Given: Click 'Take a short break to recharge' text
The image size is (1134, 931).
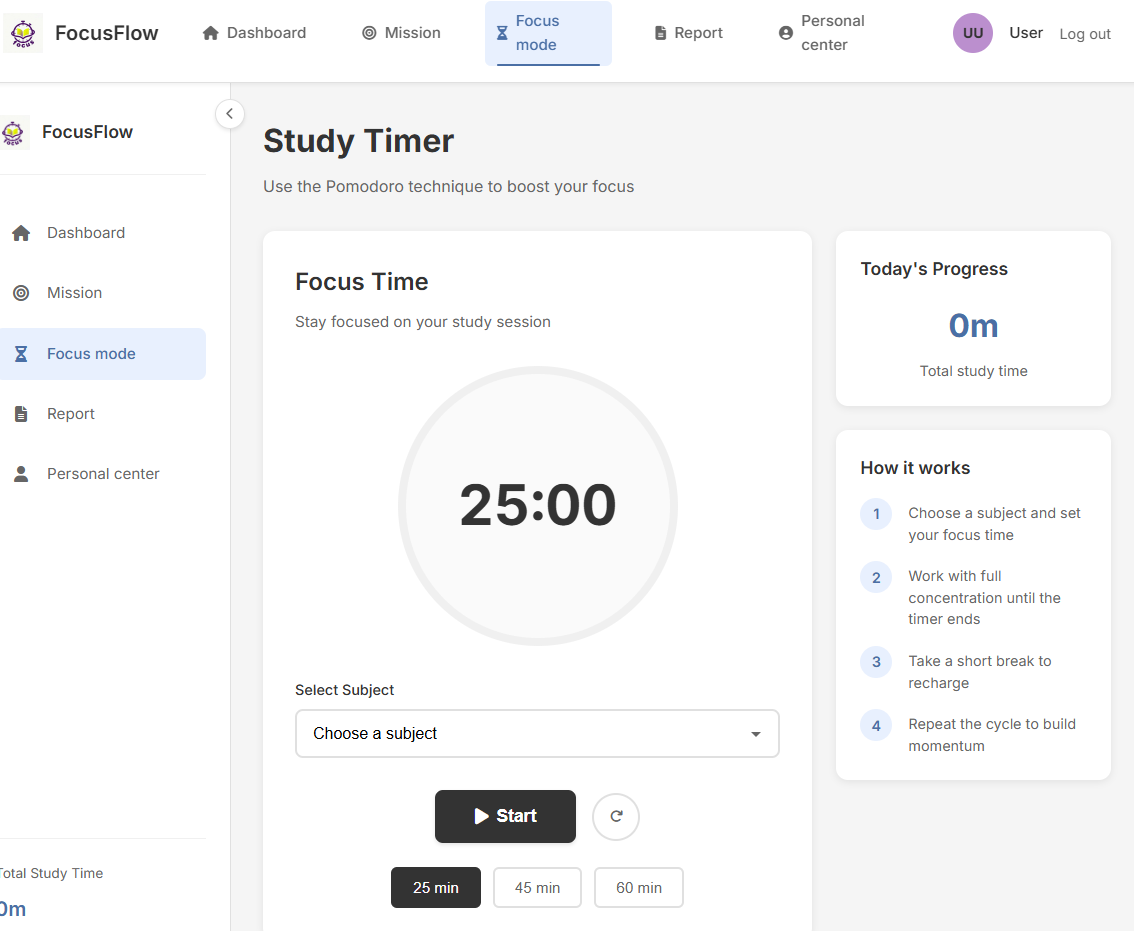Looking at the screenshot, I should [980, 672].
